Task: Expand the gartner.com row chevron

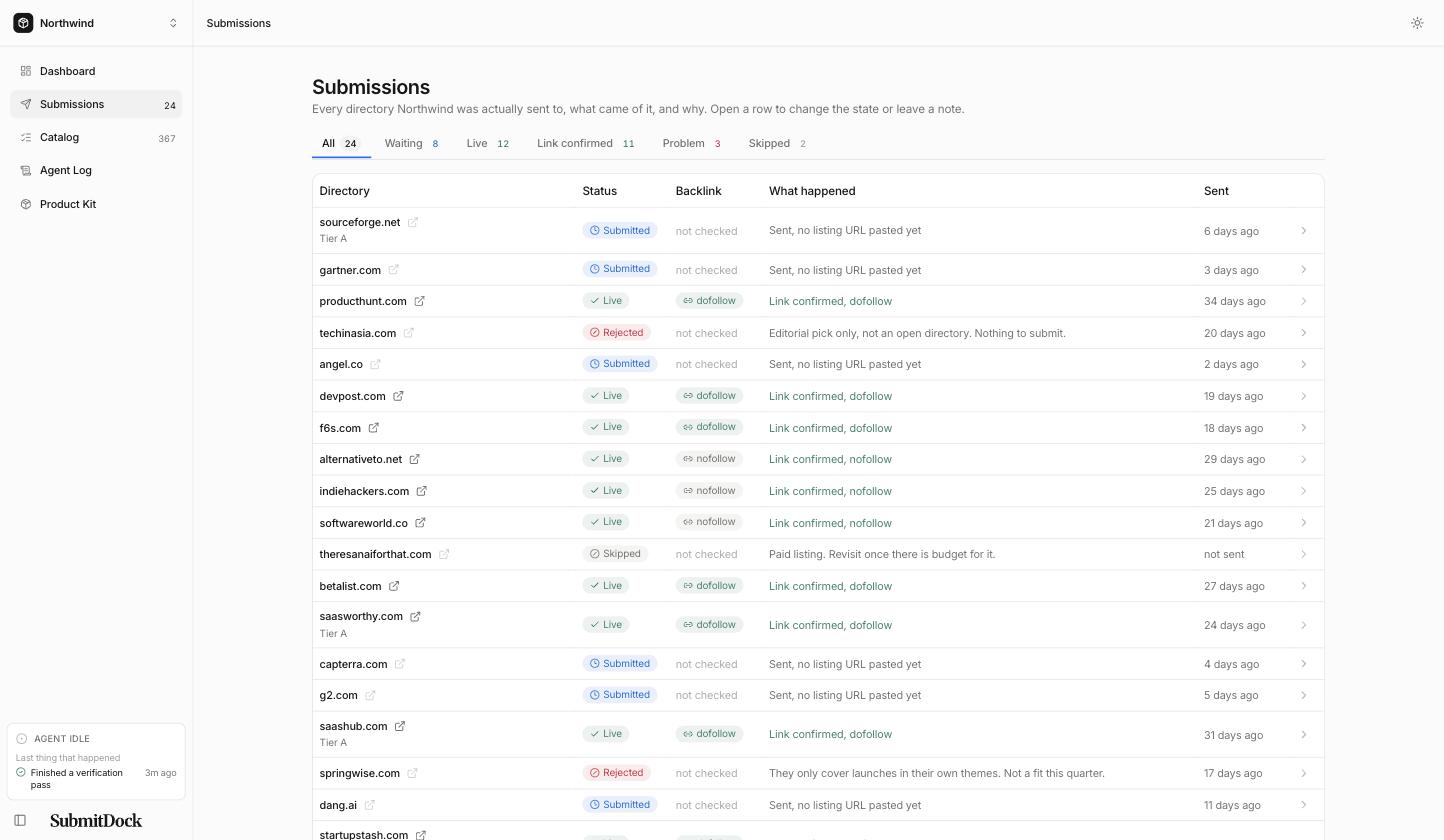Action: (1303, 270)
